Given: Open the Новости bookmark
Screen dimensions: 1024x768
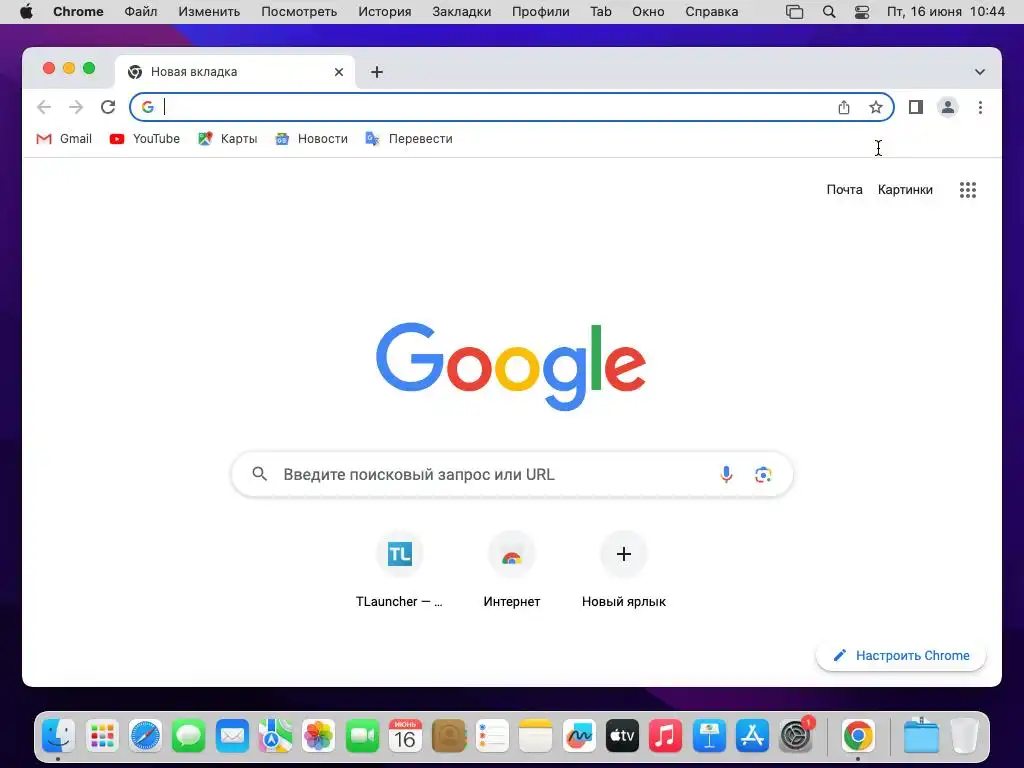Looking at the screenshot, I should coord(312,138).
